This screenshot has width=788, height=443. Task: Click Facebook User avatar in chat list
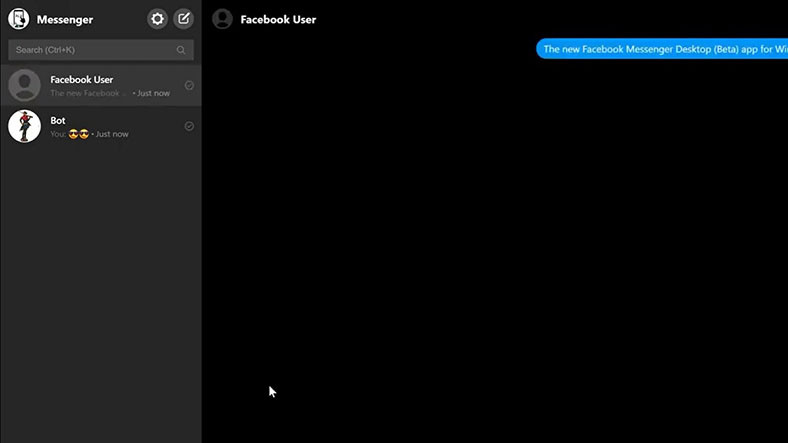24,85
